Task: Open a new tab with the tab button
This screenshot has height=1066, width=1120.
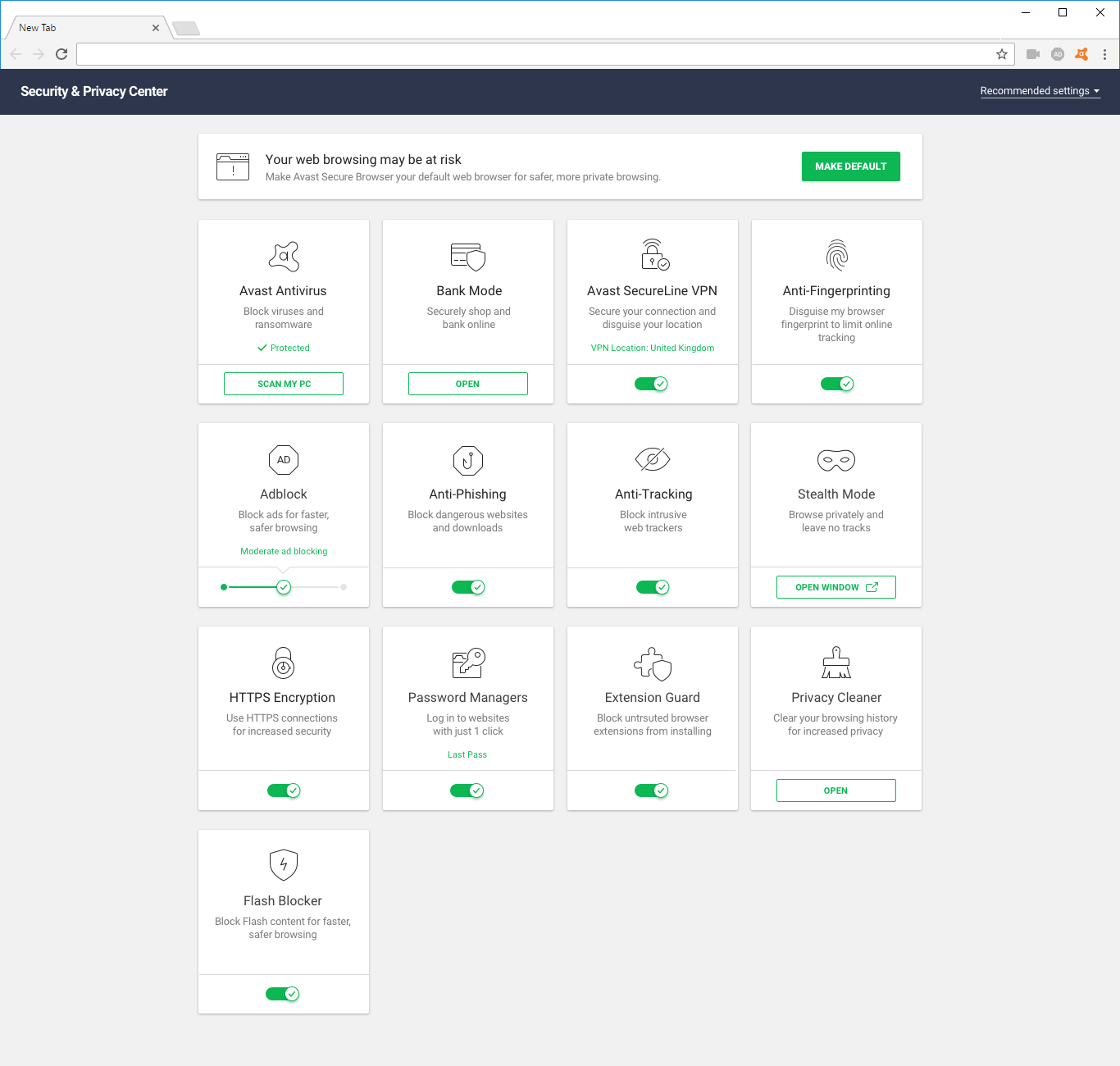Action: 186,29
